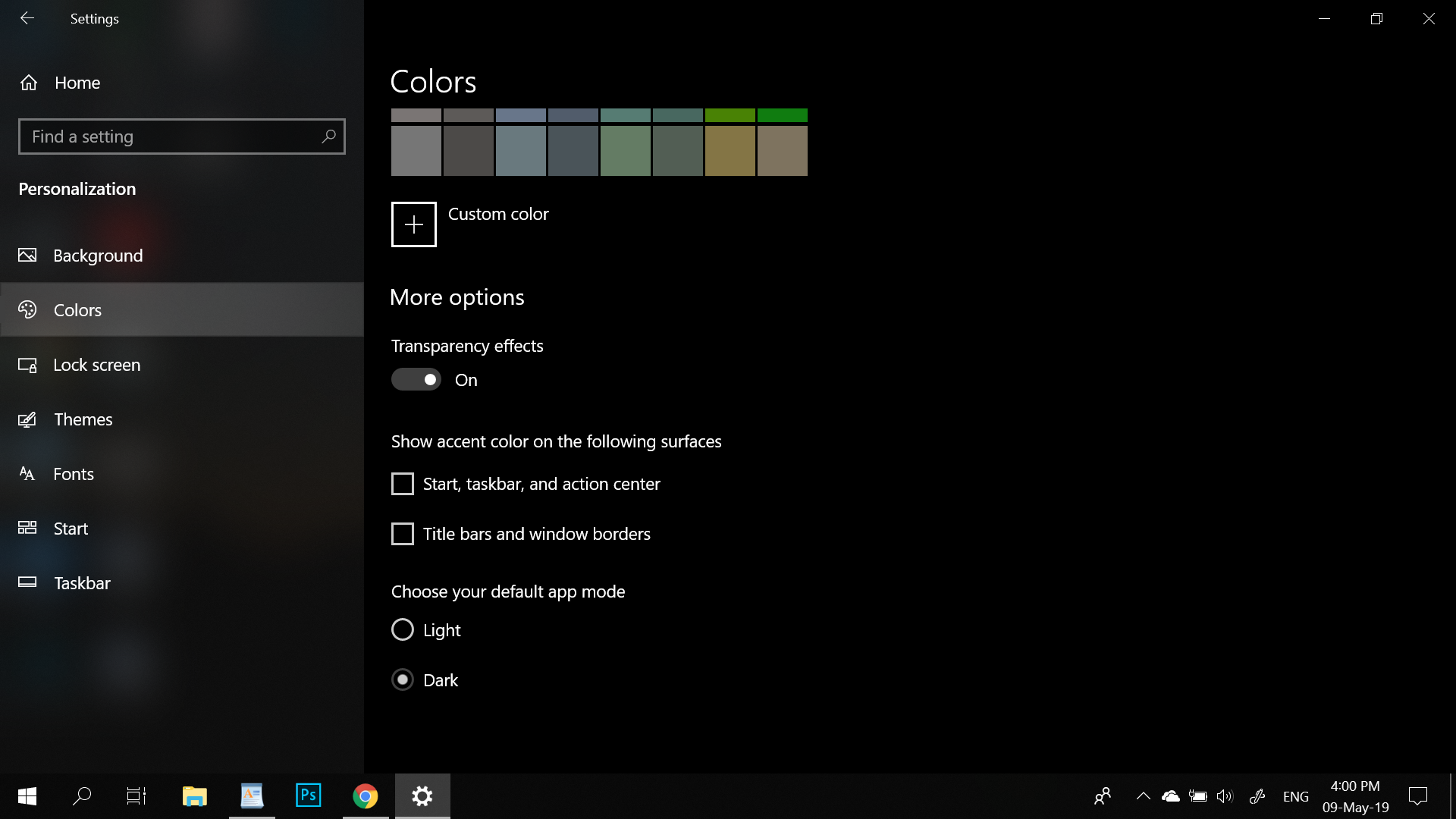This screenshot has height=819, width=1456.
Task: Check Title bars and window borders
Action: (x=403, y=534)
